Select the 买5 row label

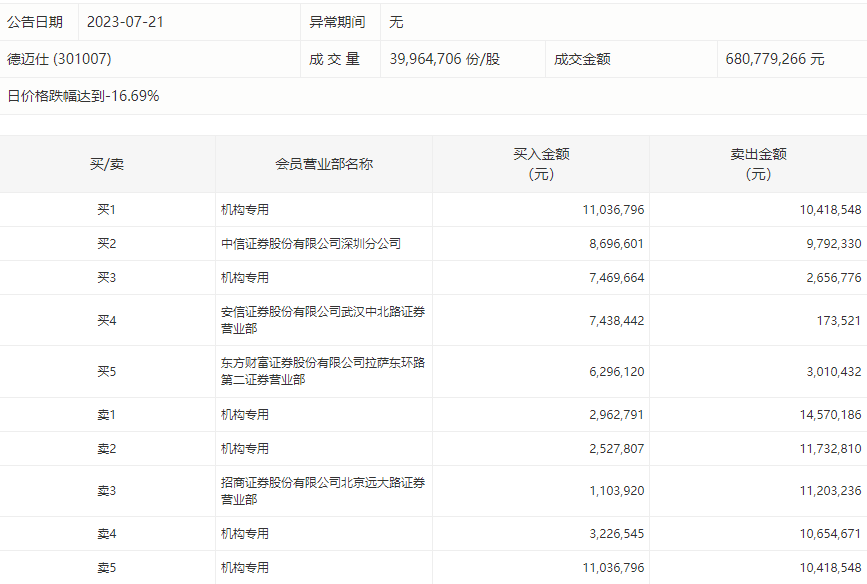click(107, 372)
